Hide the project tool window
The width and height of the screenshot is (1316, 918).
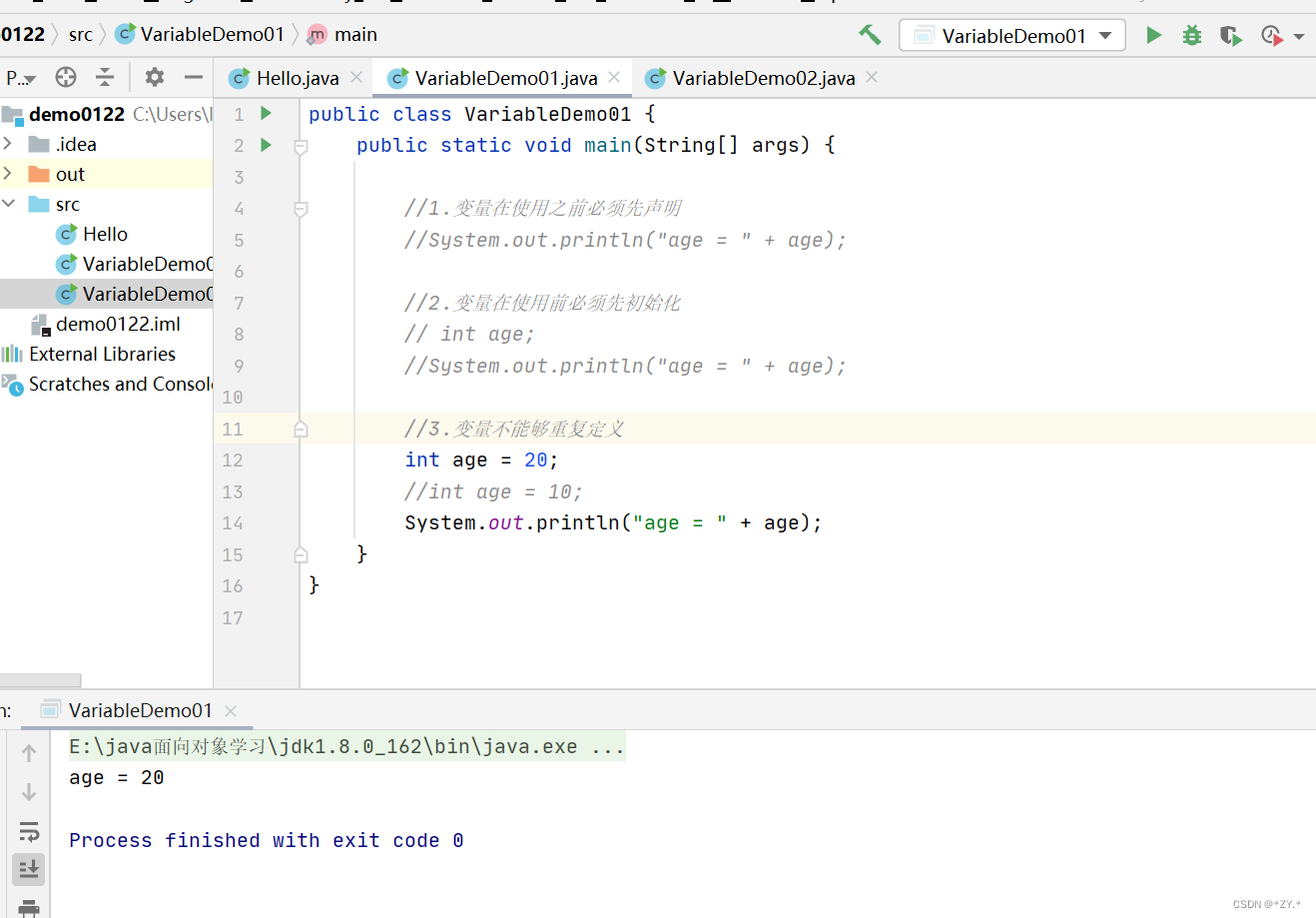[x=194, y=77]
